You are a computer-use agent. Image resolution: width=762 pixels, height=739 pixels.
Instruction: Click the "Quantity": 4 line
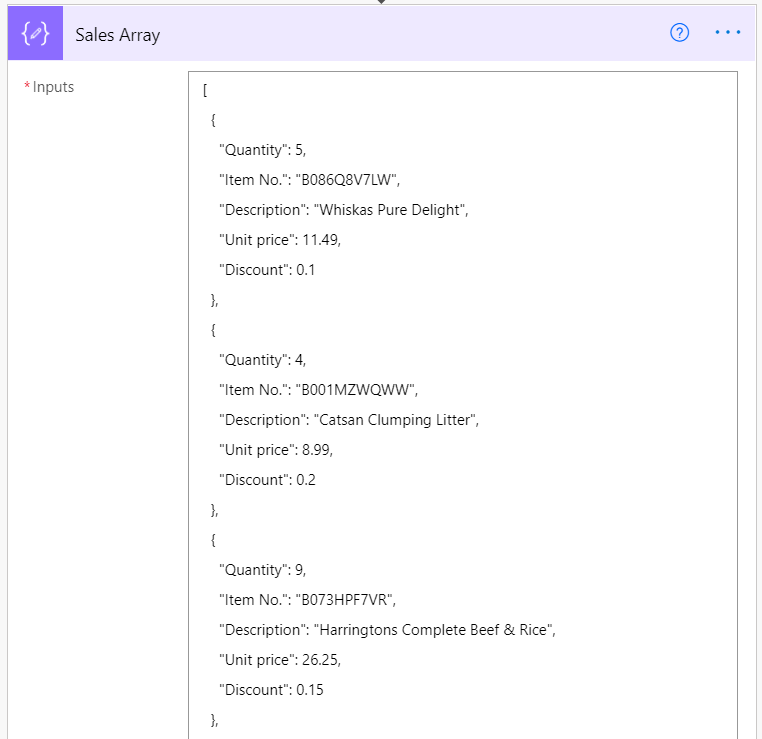tap(263, 360)
